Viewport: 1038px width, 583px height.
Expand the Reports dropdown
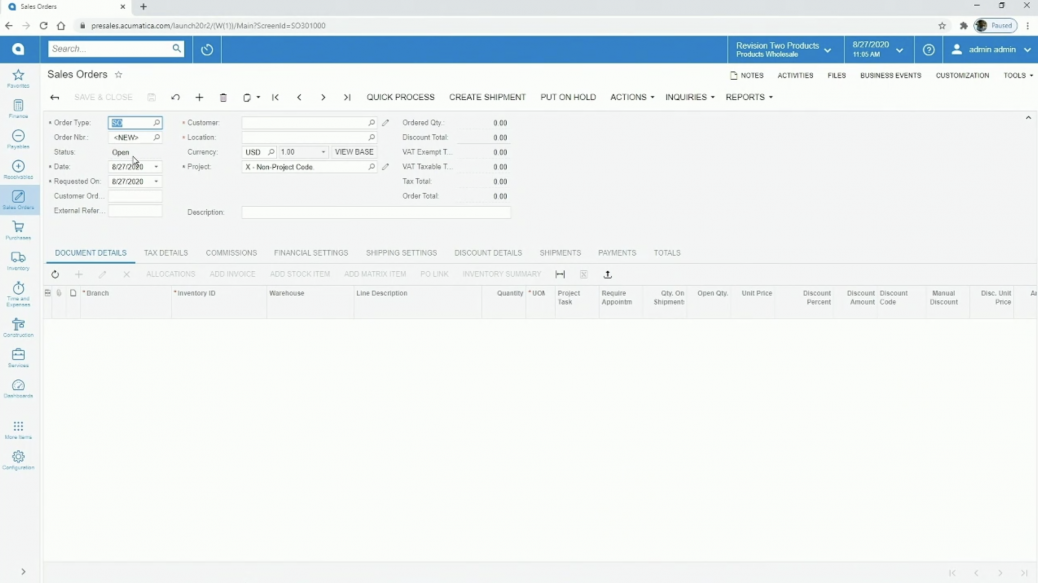(x=745, y=97)
